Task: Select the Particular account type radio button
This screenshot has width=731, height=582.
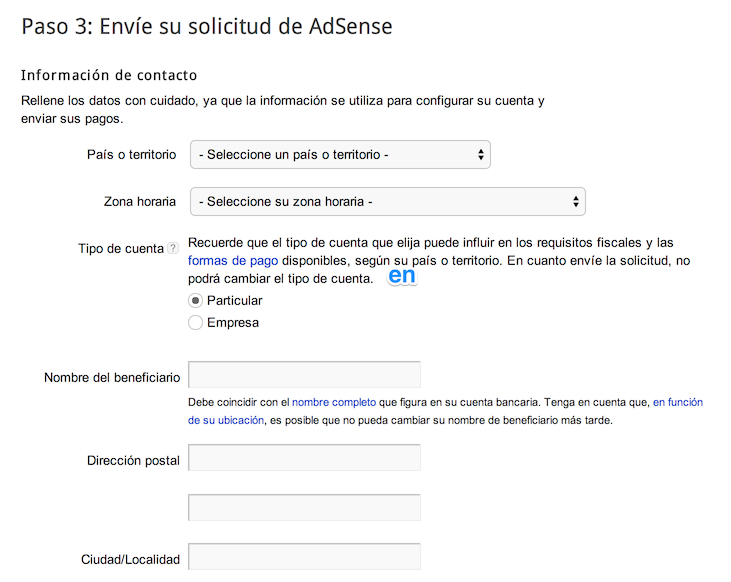Action: click(x=196, y=301)
